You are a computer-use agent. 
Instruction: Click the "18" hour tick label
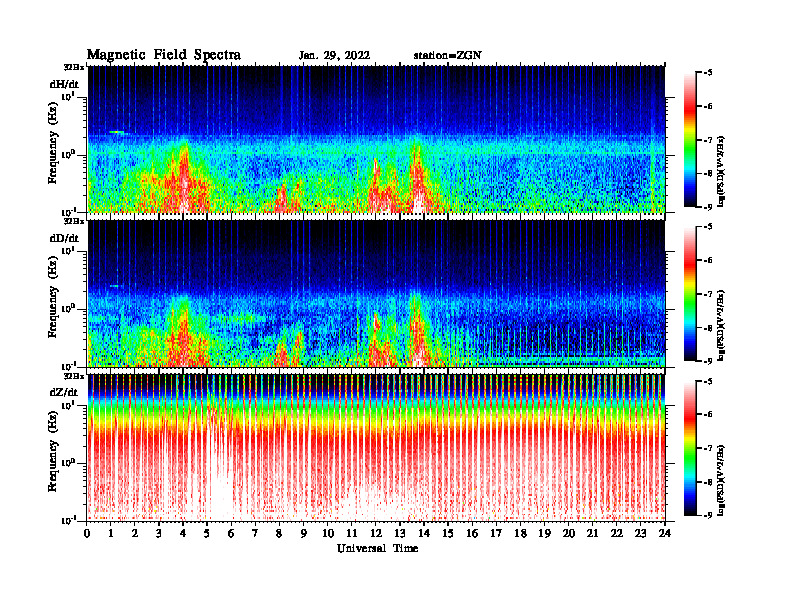click(520, 534)
